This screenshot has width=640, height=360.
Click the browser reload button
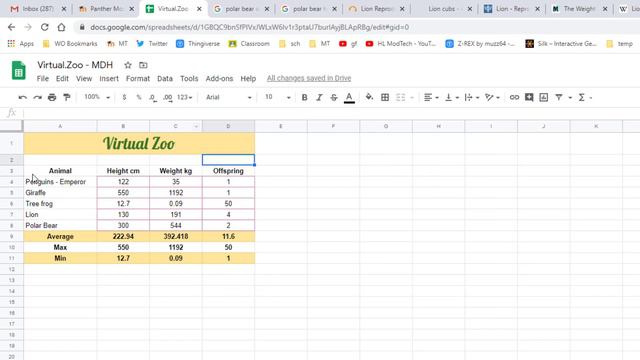[44, 27]
